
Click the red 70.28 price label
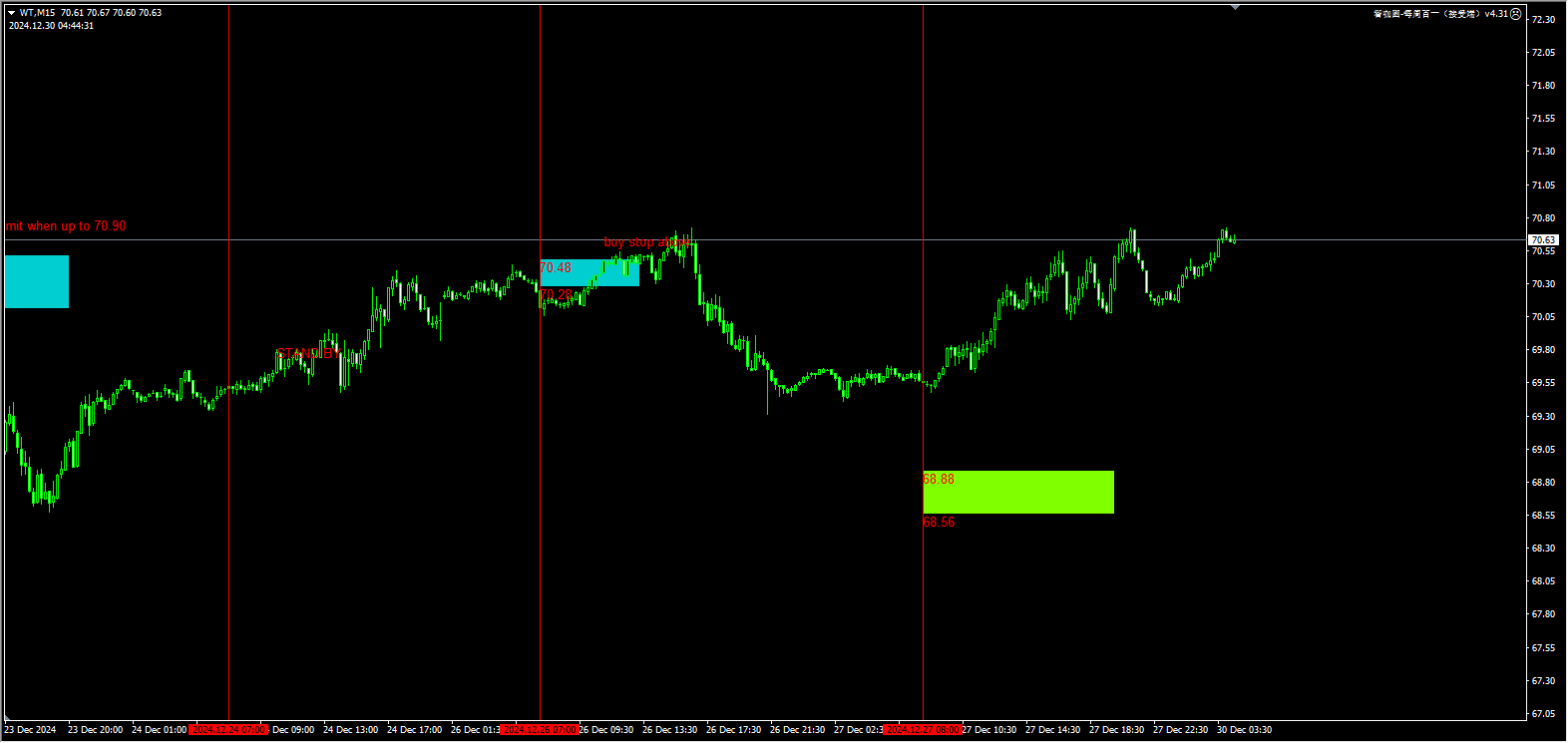[557, 295]
